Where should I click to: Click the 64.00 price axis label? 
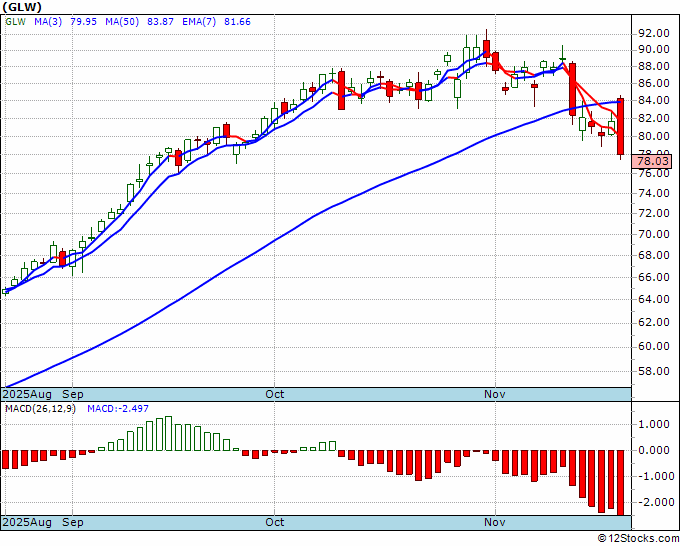pyautogui.click(x=654, y=299)
